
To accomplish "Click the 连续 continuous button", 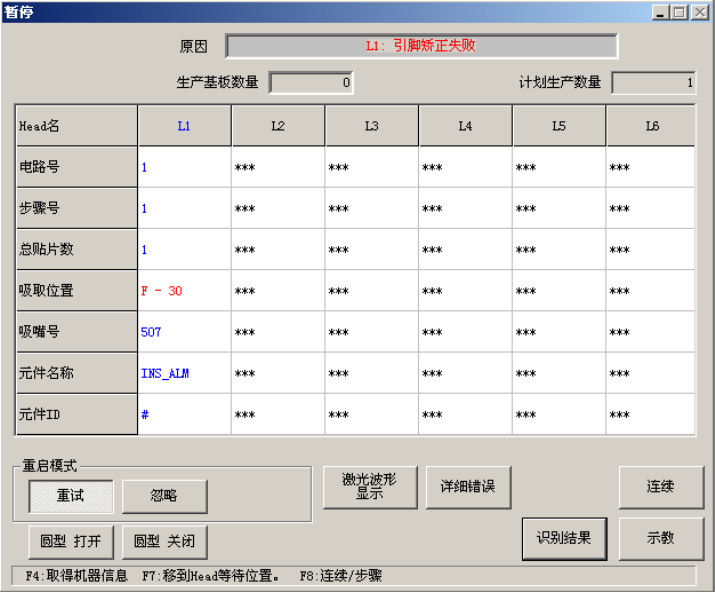I will (661, 487).
